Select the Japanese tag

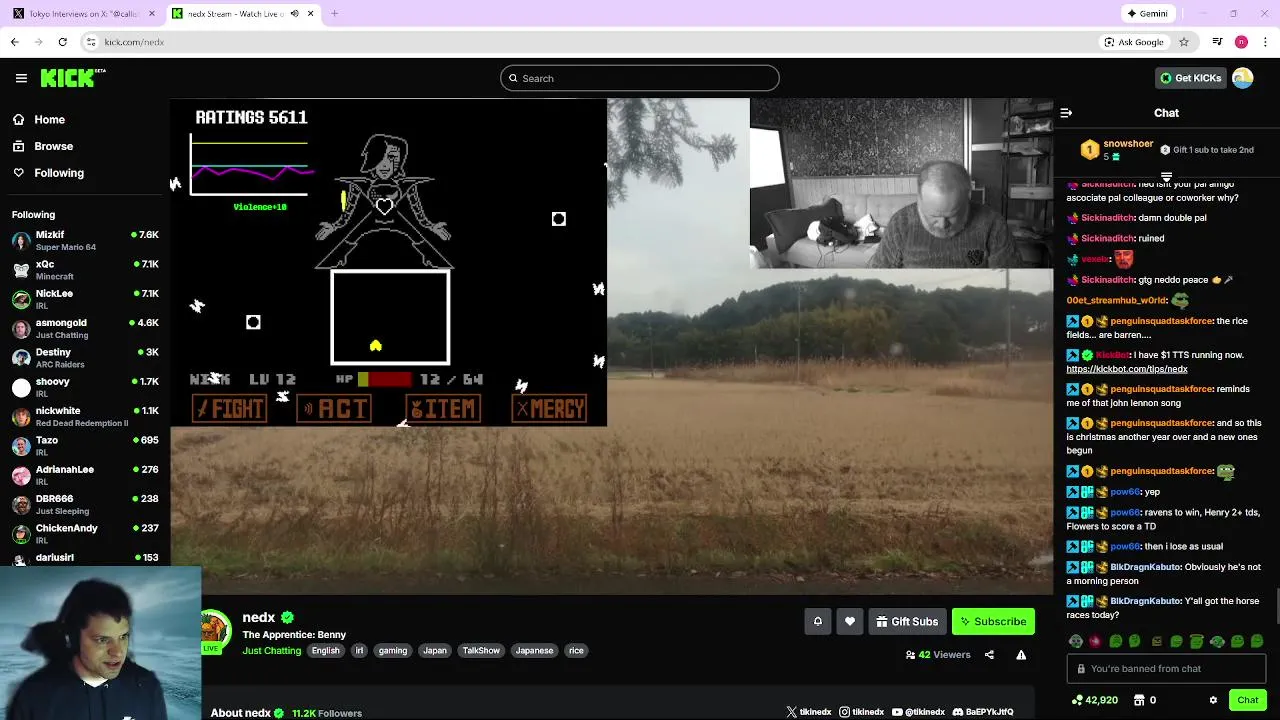[x=534, y=651]
